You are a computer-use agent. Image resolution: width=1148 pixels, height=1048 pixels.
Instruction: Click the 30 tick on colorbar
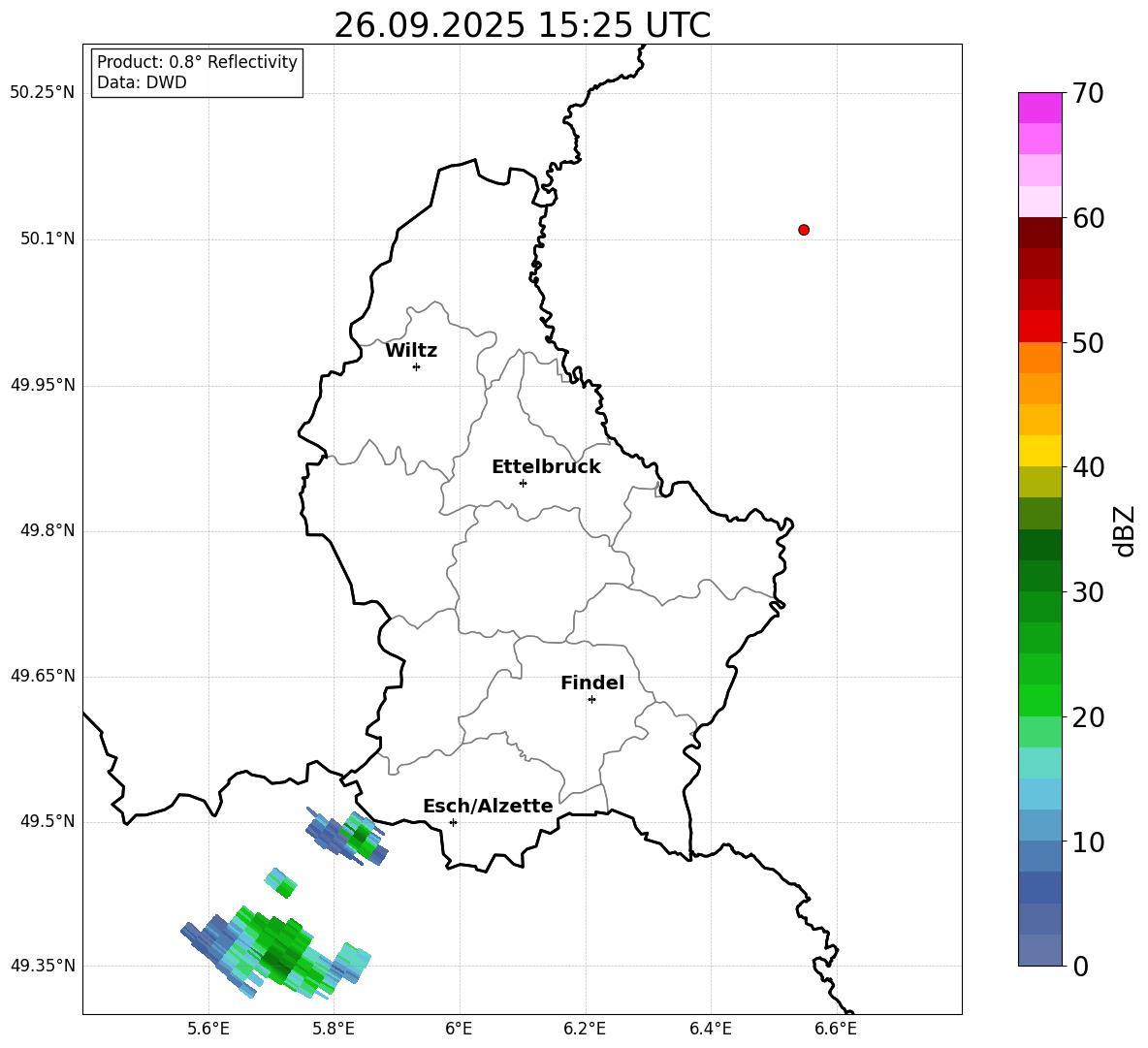point(1088,592)
